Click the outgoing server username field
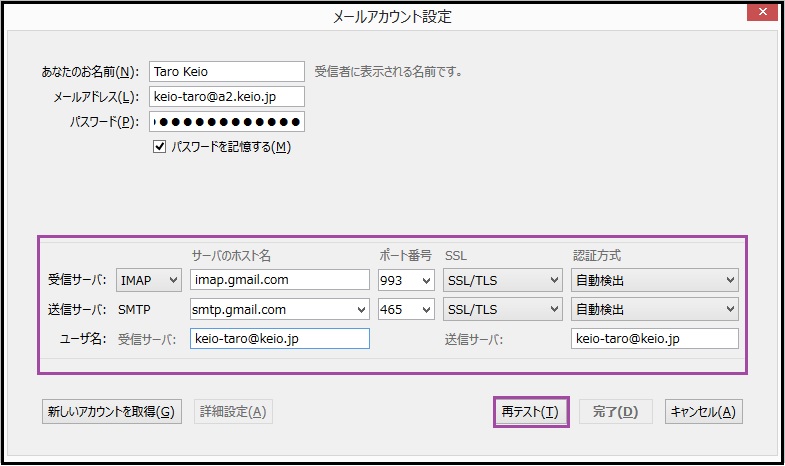 pos(654,339)
